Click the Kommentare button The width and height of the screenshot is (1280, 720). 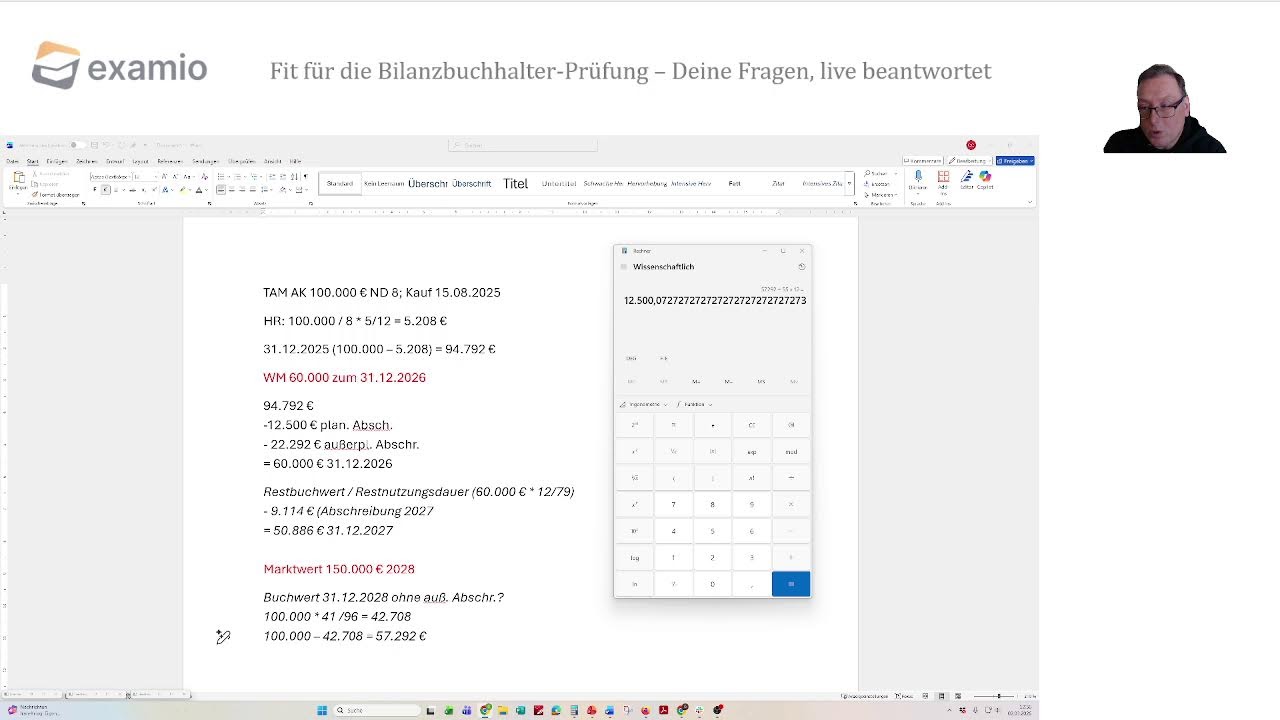923,161
